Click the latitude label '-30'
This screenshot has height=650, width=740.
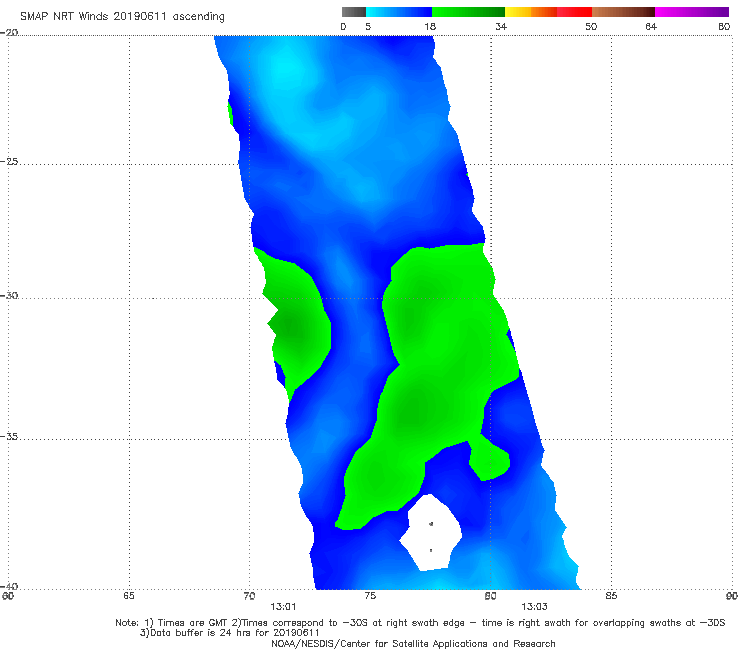click(x=9, y=295)
